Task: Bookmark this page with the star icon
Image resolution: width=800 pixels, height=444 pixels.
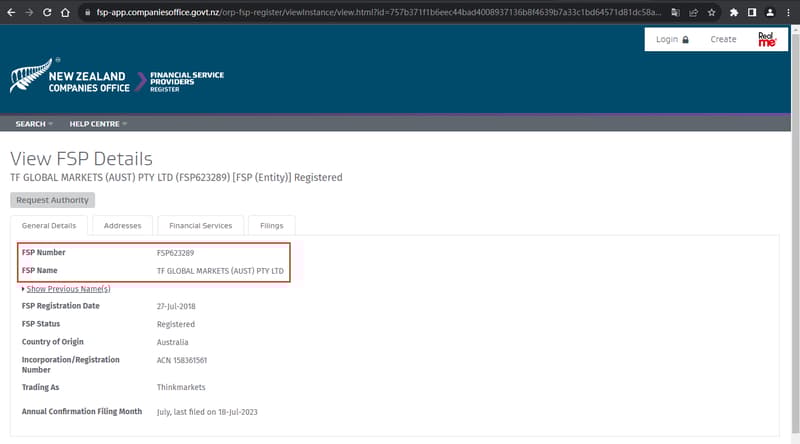Action: (711, 13)
